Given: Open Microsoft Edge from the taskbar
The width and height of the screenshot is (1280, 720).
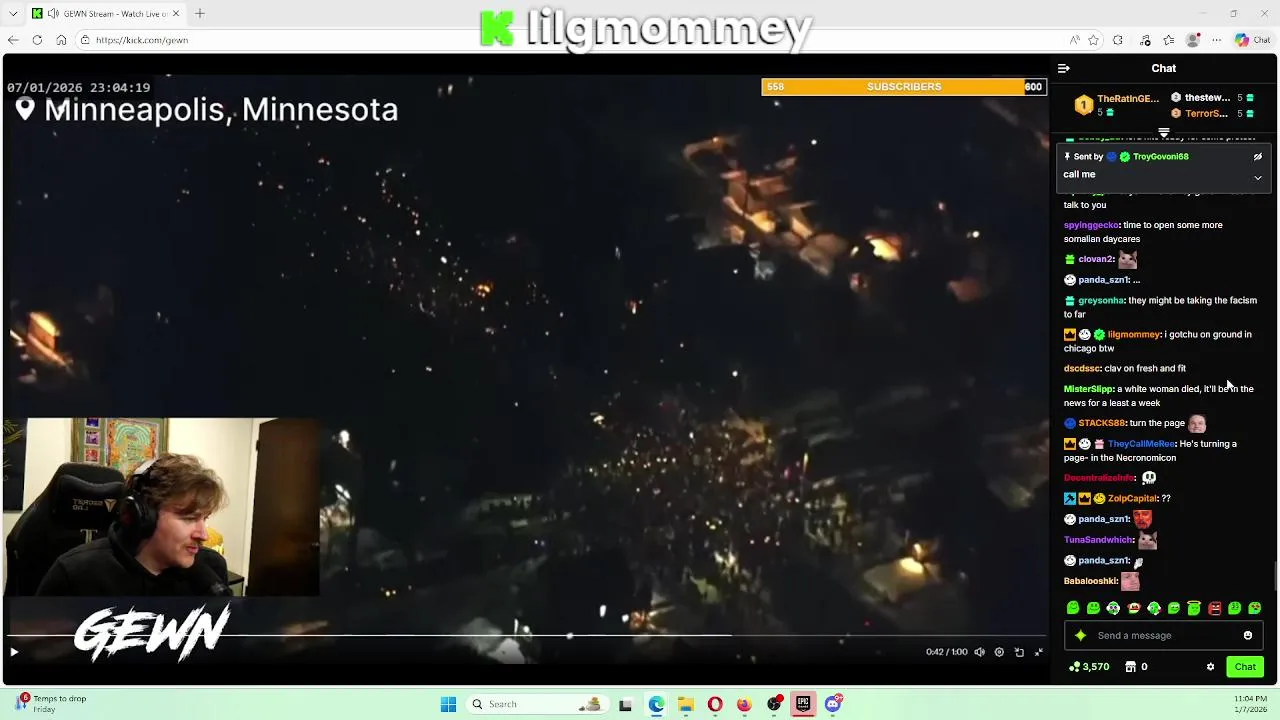Looking at the screenshot, I should (x=656, y=704).
